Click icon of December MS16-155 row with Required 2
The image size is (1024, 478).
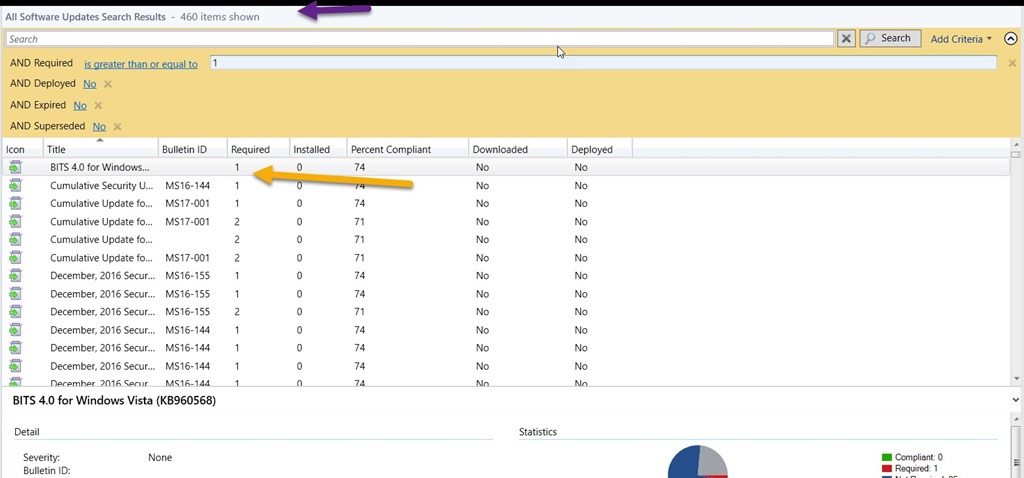pyautogui.click(x=15, y=311)
